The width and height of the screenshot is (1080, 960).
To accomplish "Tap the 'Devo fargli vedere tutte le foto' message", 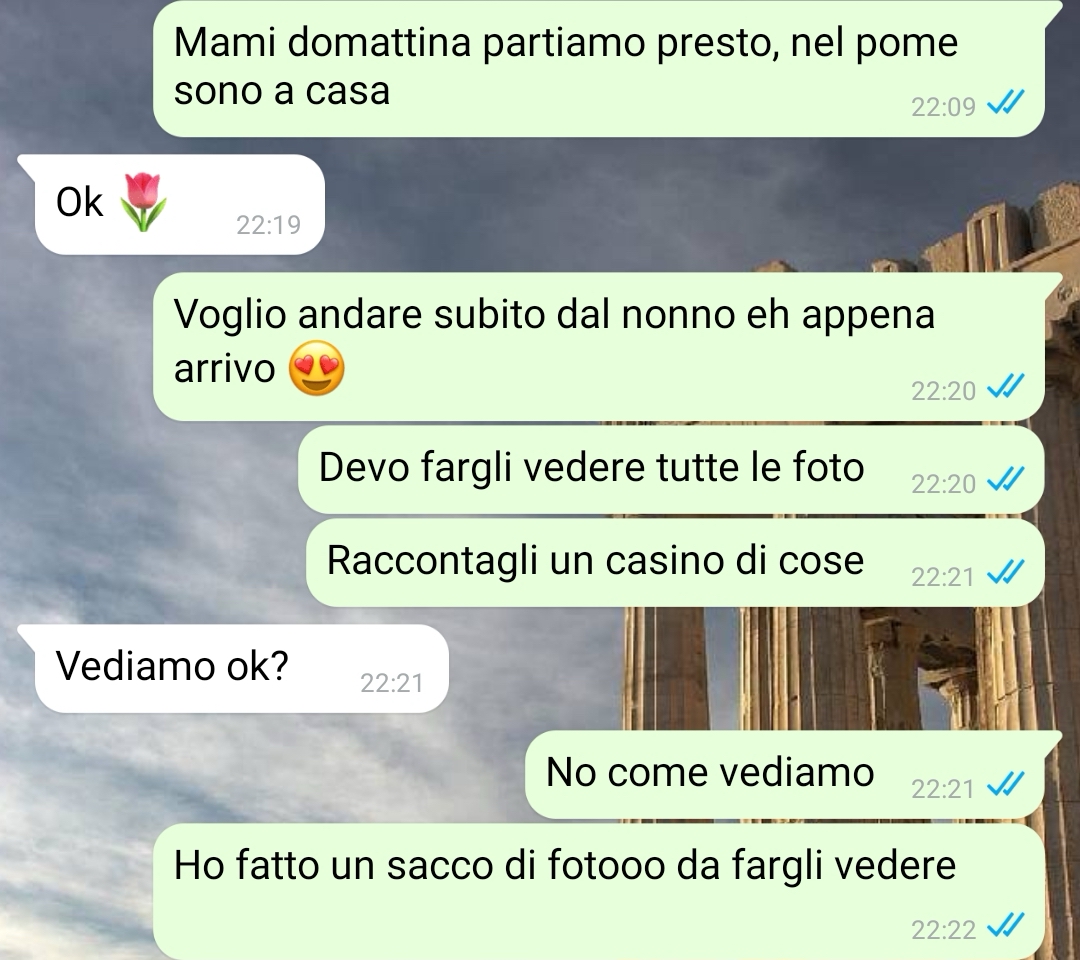I will click(671, 470).
